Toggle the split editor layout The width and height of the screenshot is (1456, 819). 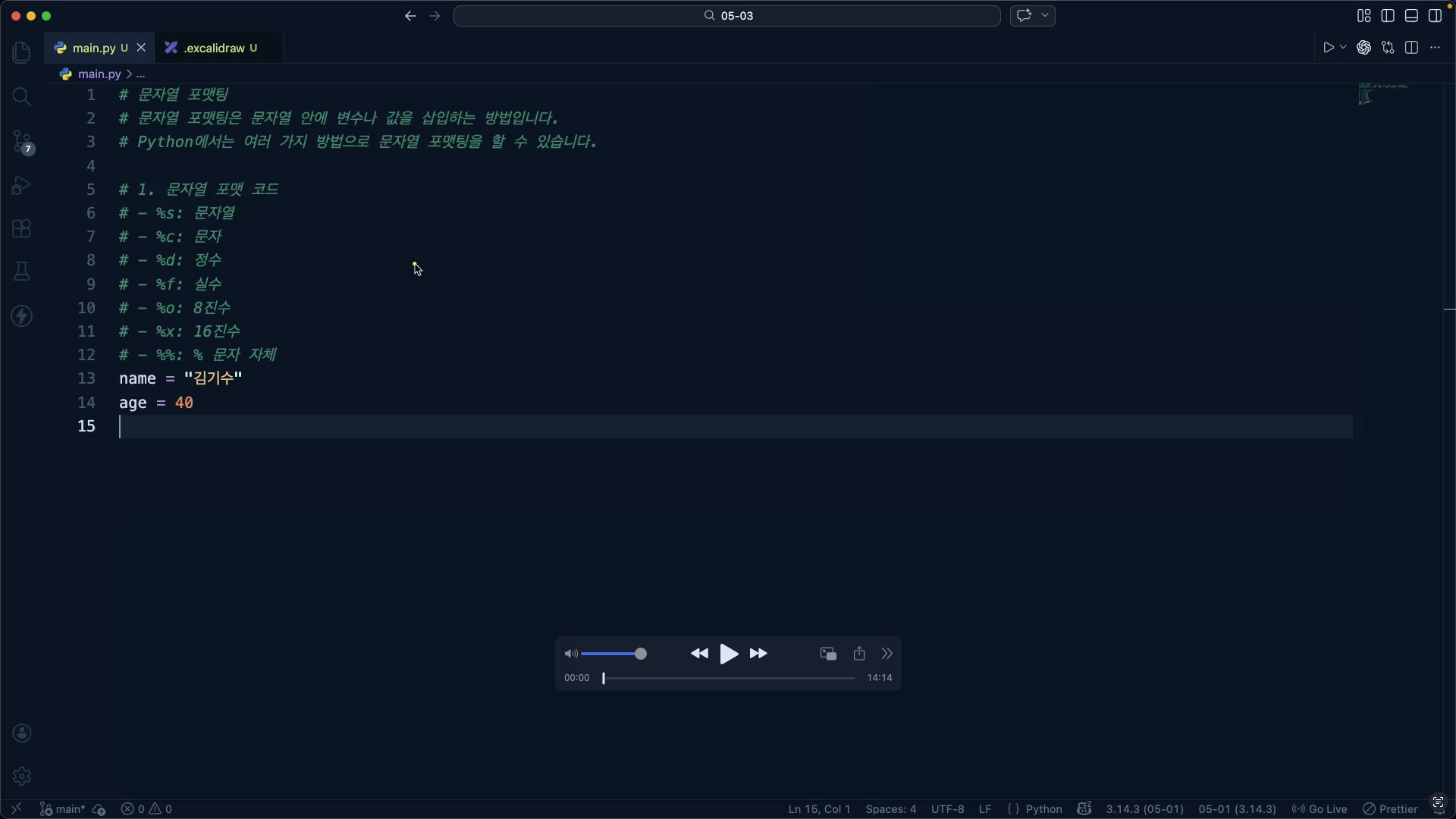[1413, 47]
